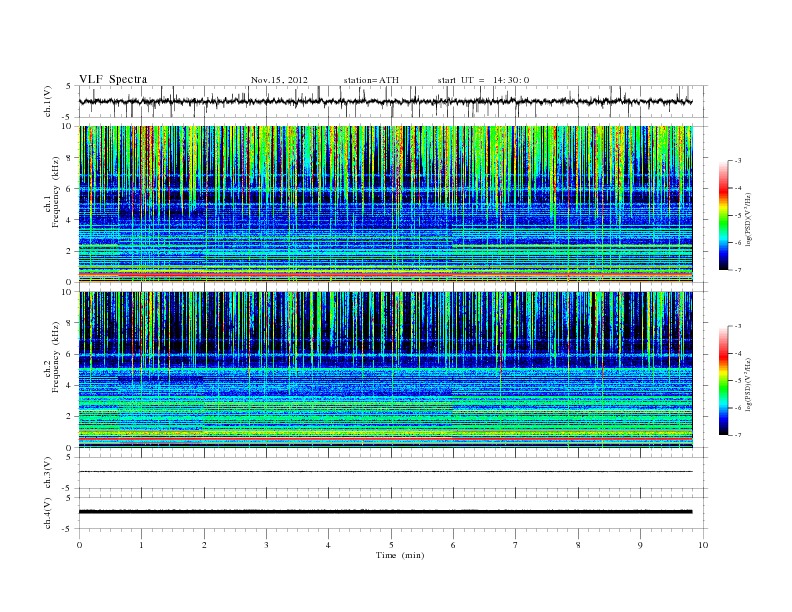Click the ch.1 "Frequency (kHz)" axis label
This screenshot has height=612, width=792.
[x=56, y=192]
